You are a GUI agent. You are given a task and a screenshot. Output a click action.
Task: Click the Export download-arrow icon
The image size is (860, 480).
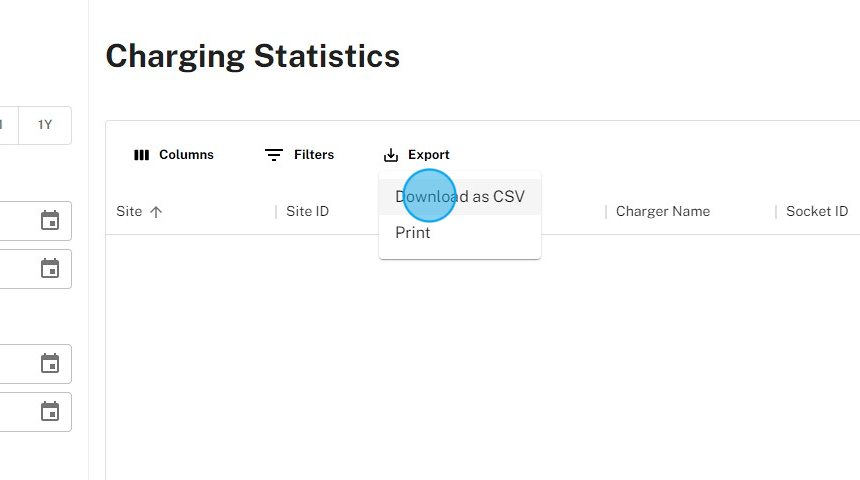point(391,155)
